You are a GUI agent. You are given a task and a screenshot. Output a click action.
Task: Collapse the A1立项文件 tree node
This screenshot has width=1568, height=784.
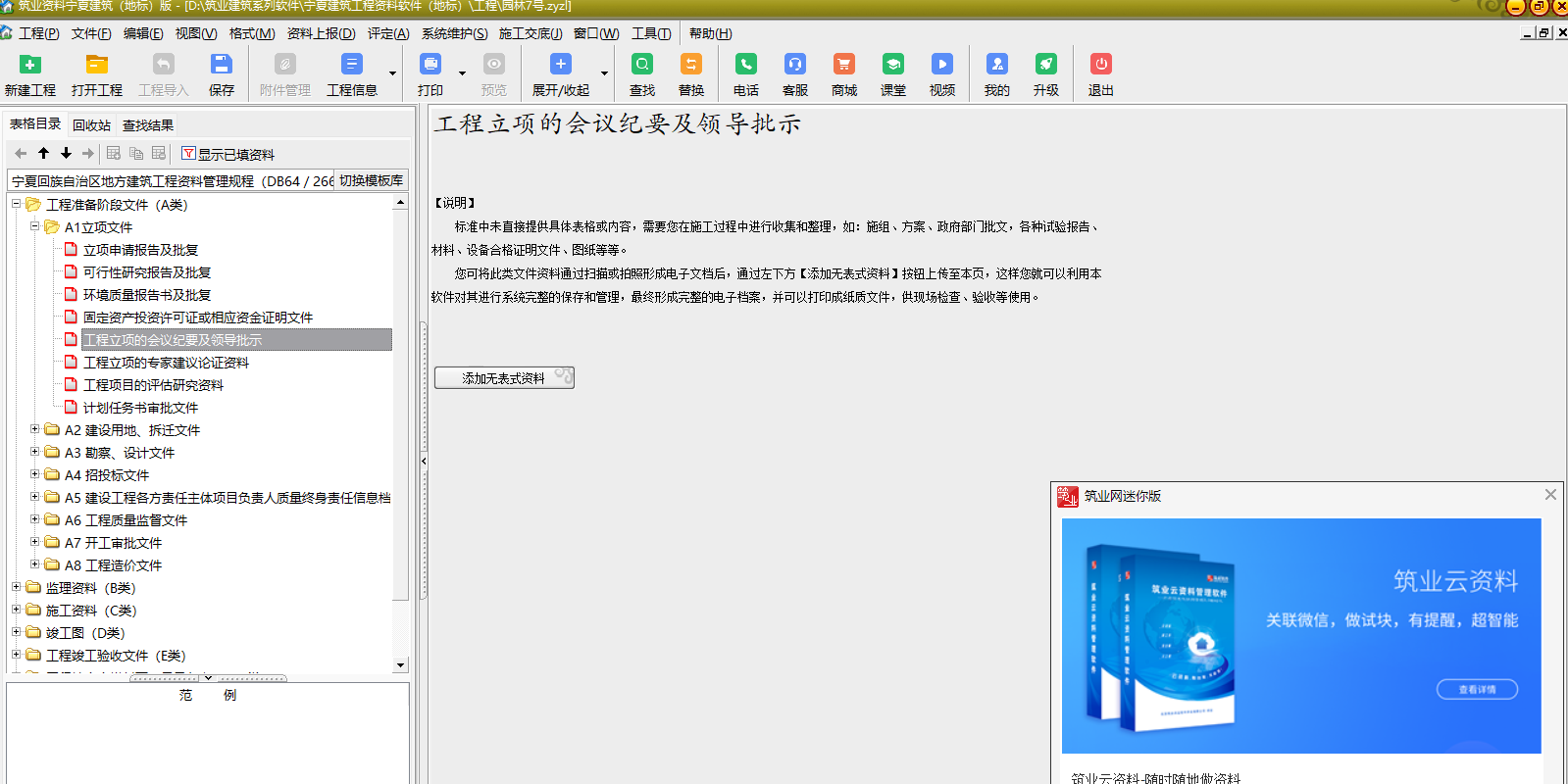click(x=35, y=226)
